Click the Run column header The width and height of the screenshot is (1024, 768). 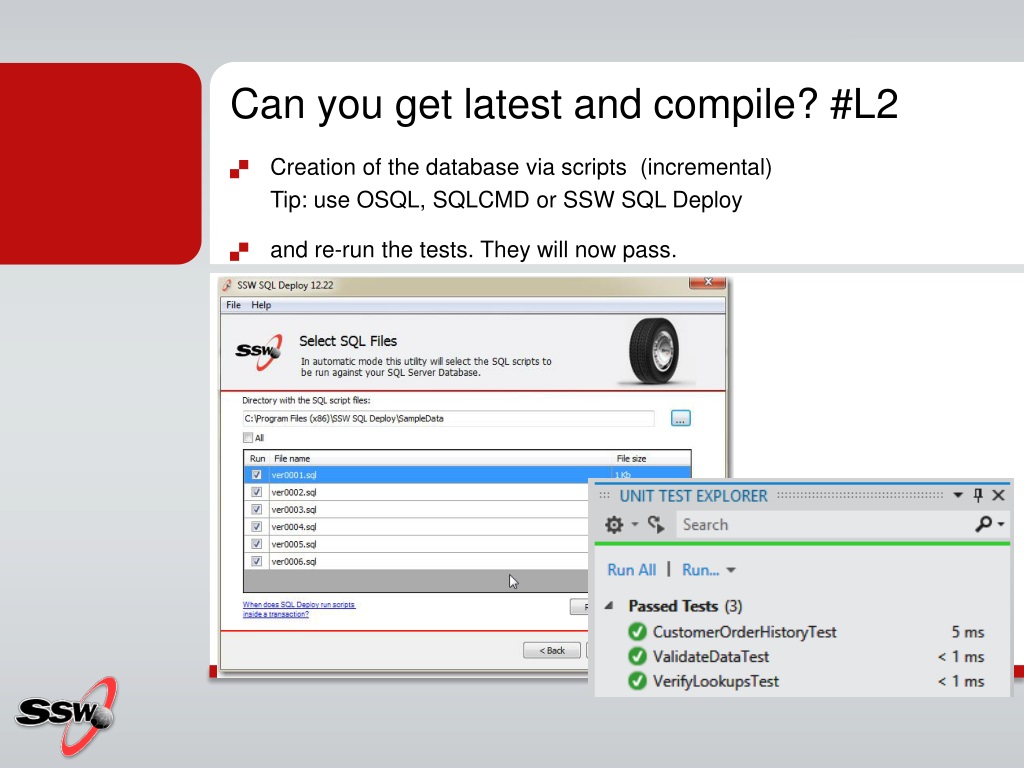coord(257,458)
